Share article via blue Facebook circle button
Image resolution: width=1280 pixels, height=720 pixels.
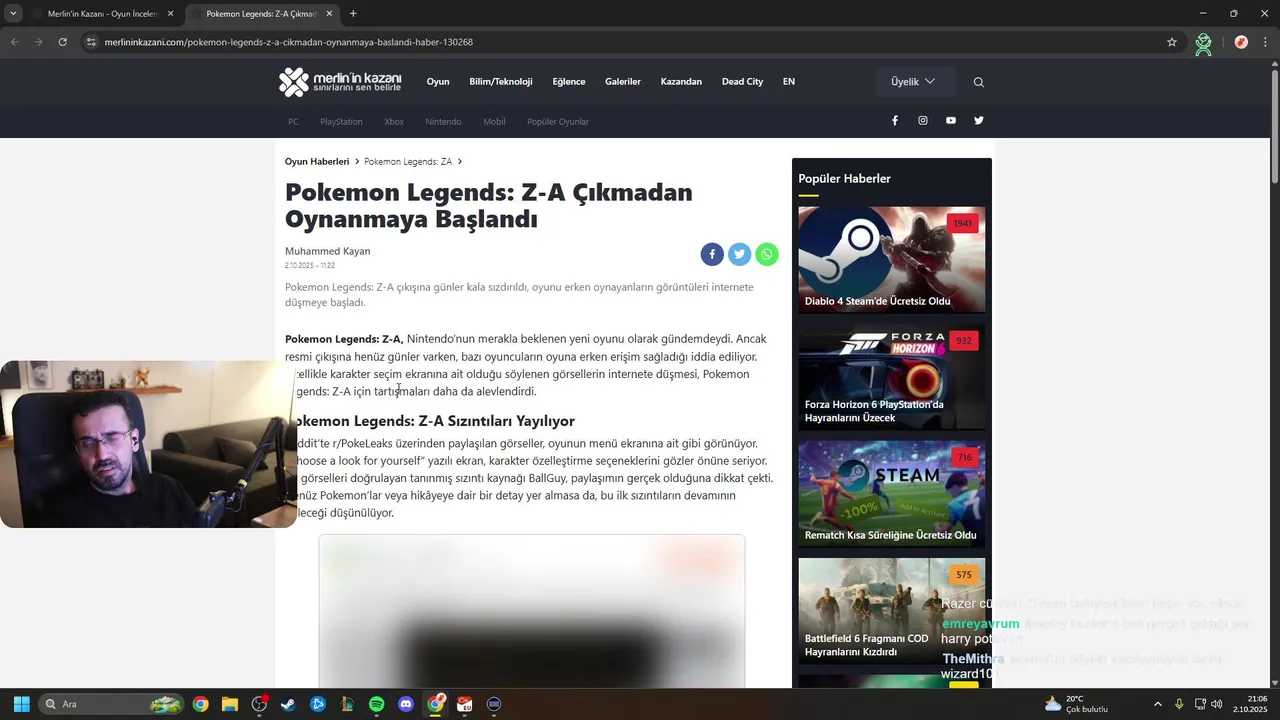click(x=712, y=254)
